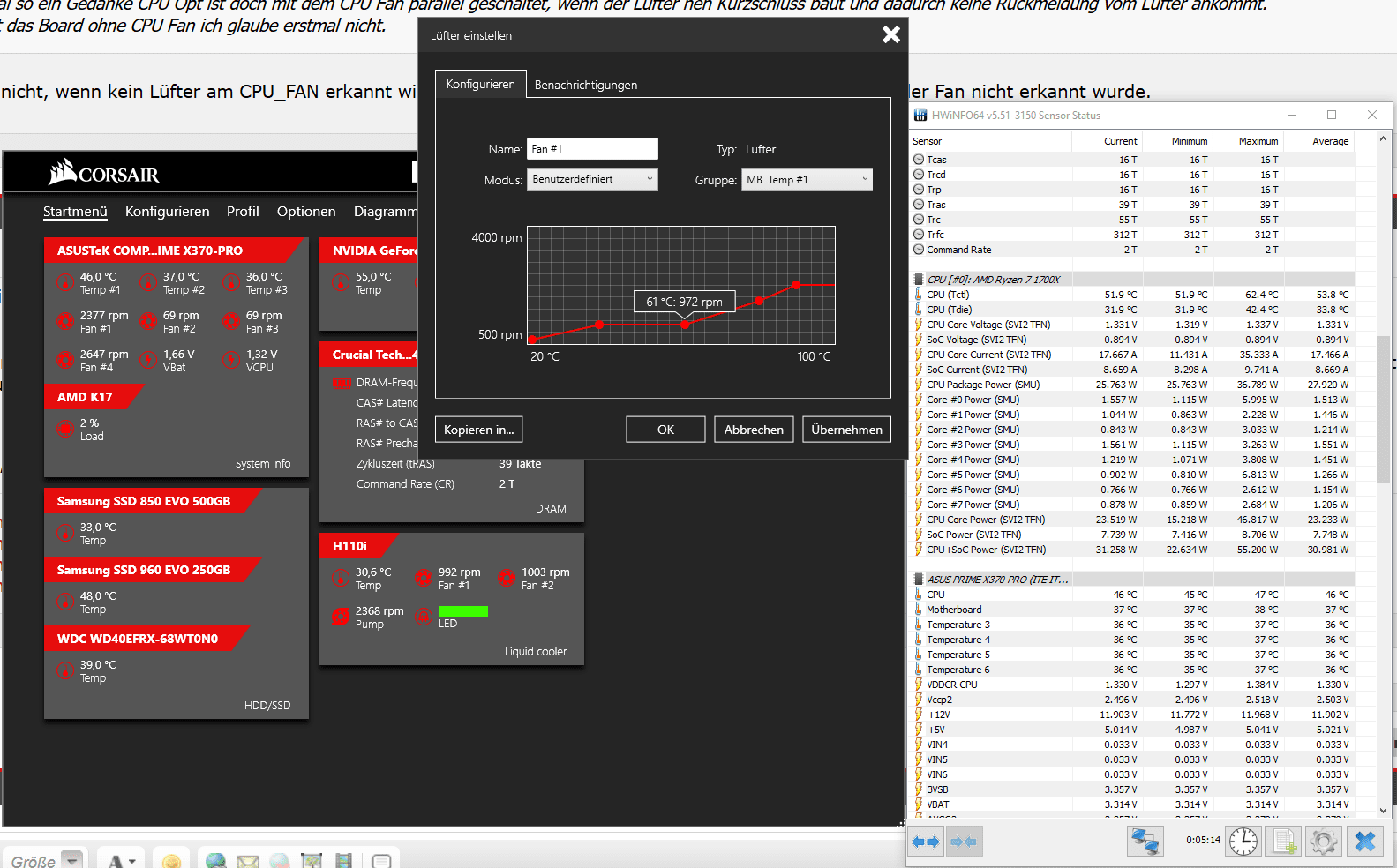
Task: Click the VCPU voltage icon showing 1,32 V
Action: tap(230, 360)
